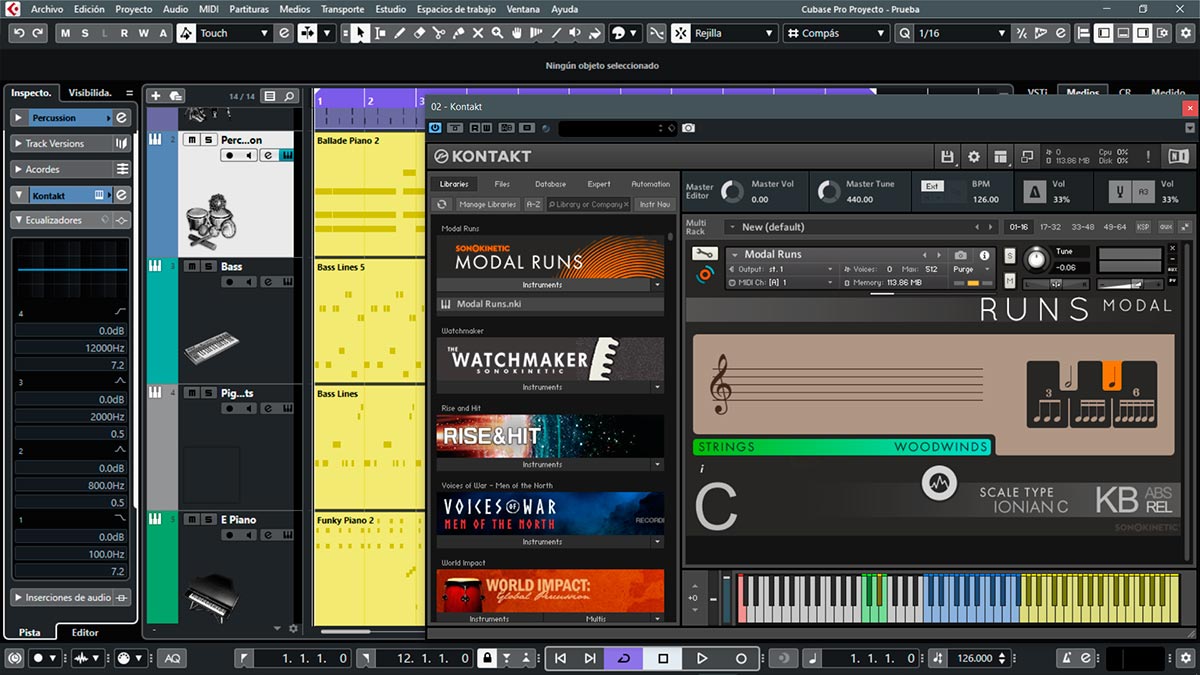
Task: Solo the Bass track
Action: point(207,267)
